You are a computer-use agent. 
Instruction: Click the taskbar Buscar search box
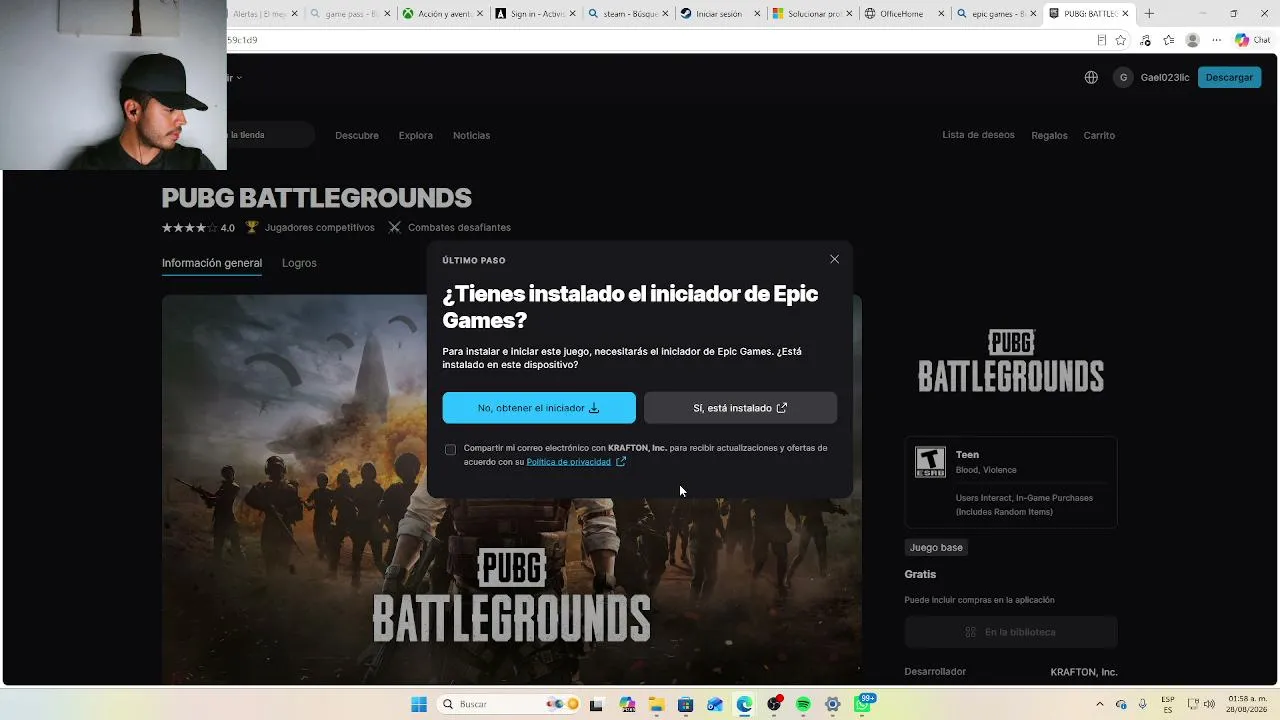510,704
